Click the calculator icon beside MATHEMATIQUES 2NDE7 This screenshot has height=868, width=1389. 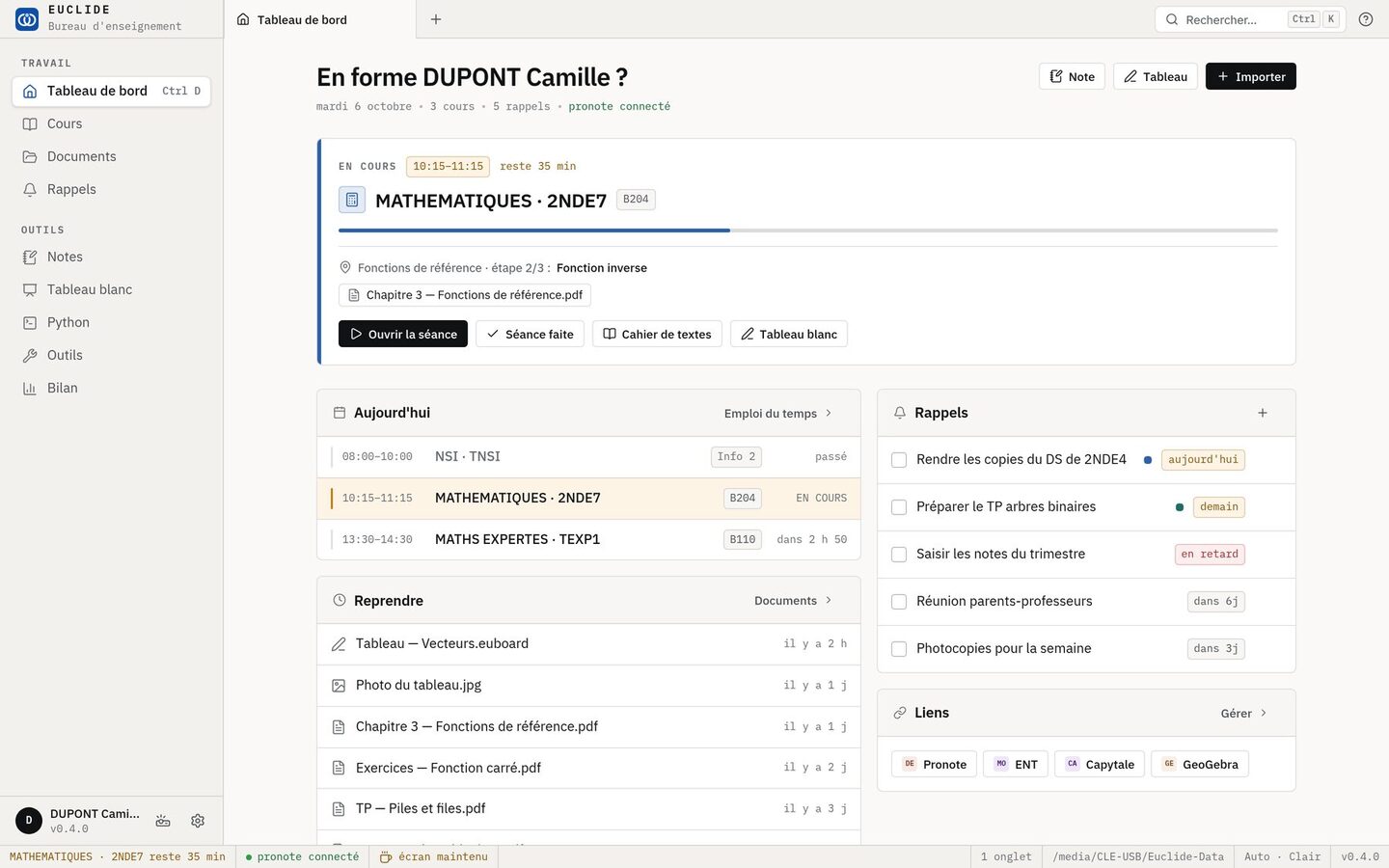click(352, 200)
